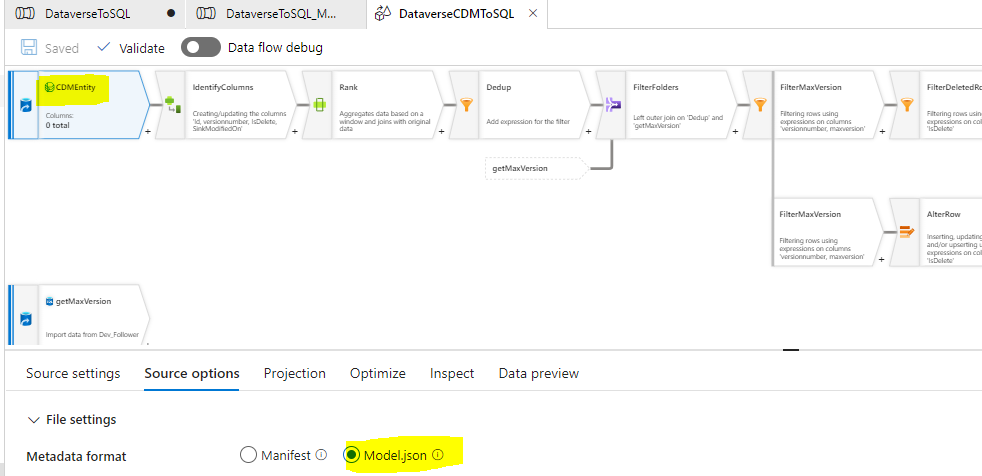Click the 'Metadata format' label
The image size is (982, 476).
click(76, 456)
